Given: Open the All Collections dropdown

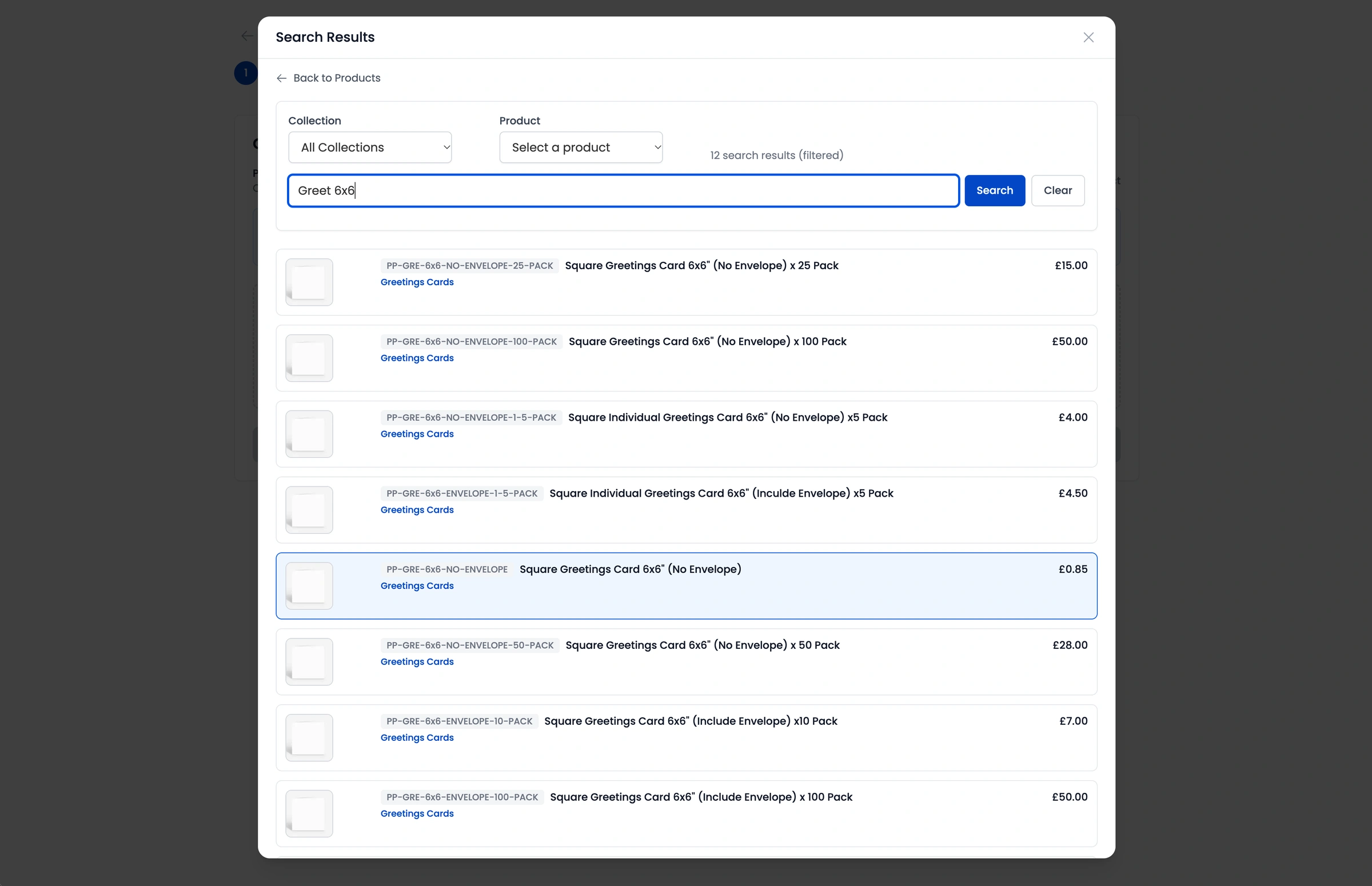Looking at the screenshot, I should pyautogui.click(x=370, y=147).
